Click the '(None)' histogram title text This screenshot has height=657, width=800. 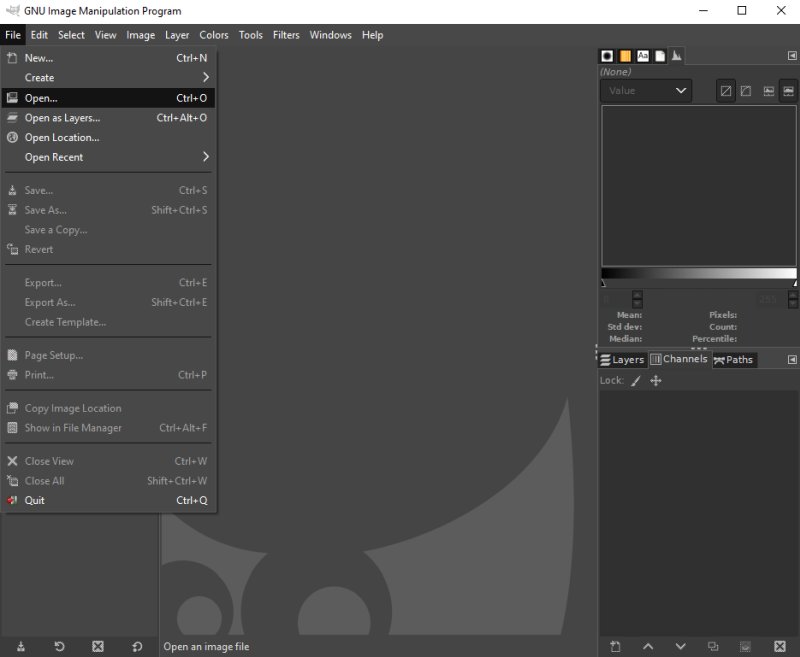[x=615, y=72]
